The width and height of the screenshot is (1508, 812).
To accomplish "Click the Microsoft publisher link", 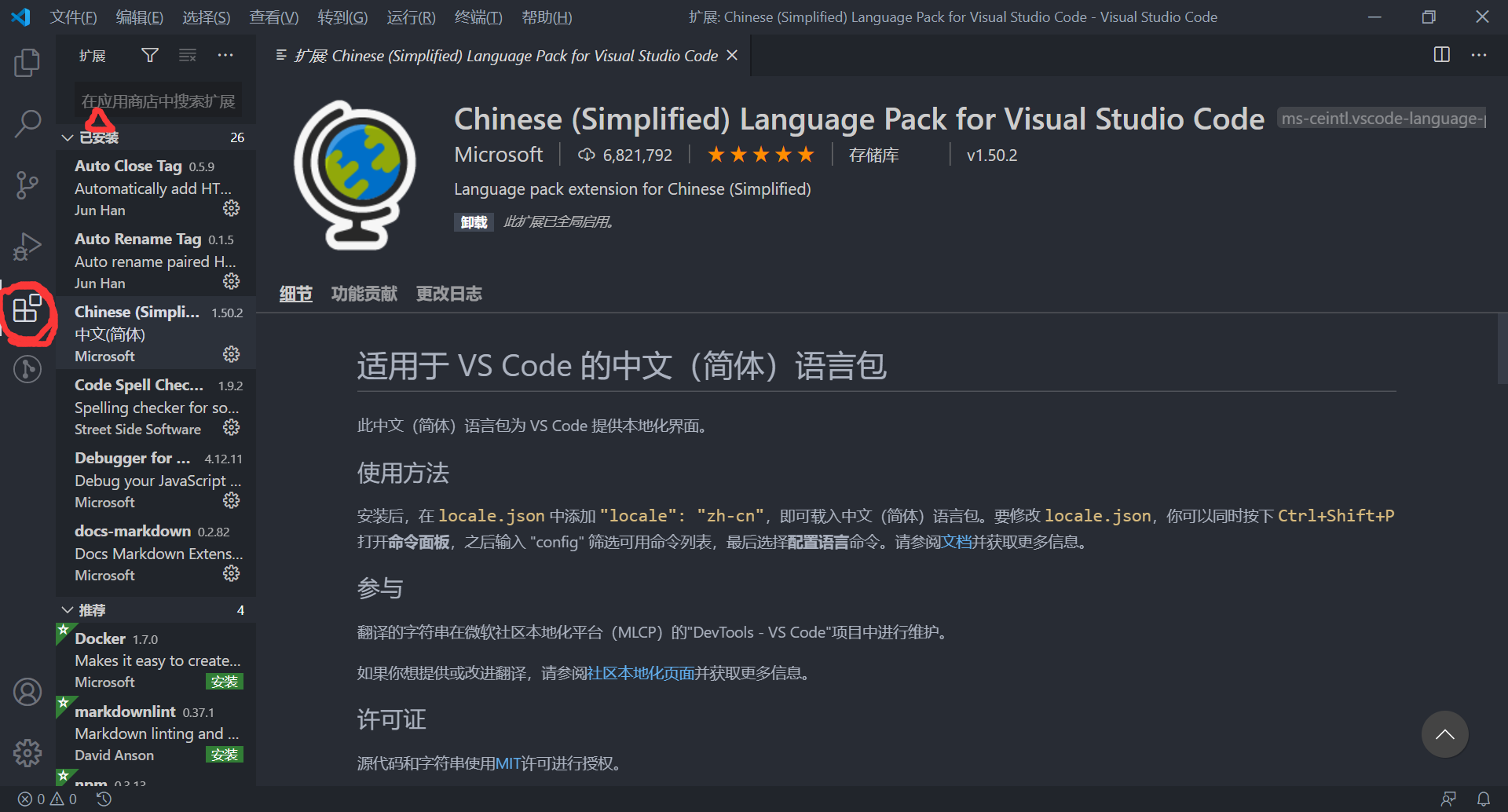I will [498, 155].
